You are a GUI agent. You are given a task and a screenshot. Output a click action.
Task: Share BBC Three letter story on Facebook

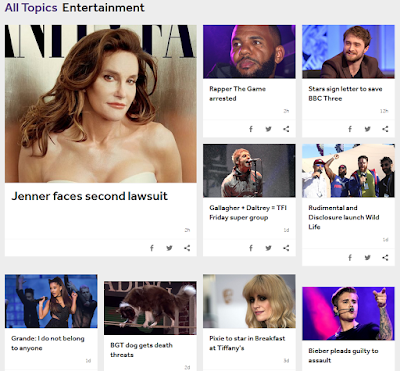pos(350,129)
